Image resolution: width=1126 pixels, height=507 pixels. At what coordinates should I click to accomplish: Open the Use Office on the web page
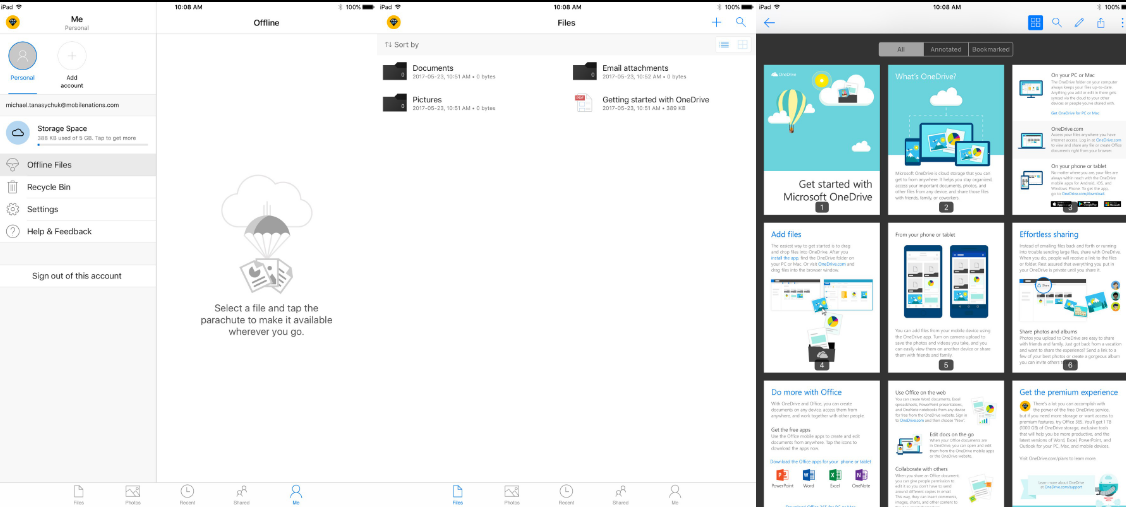946,444
